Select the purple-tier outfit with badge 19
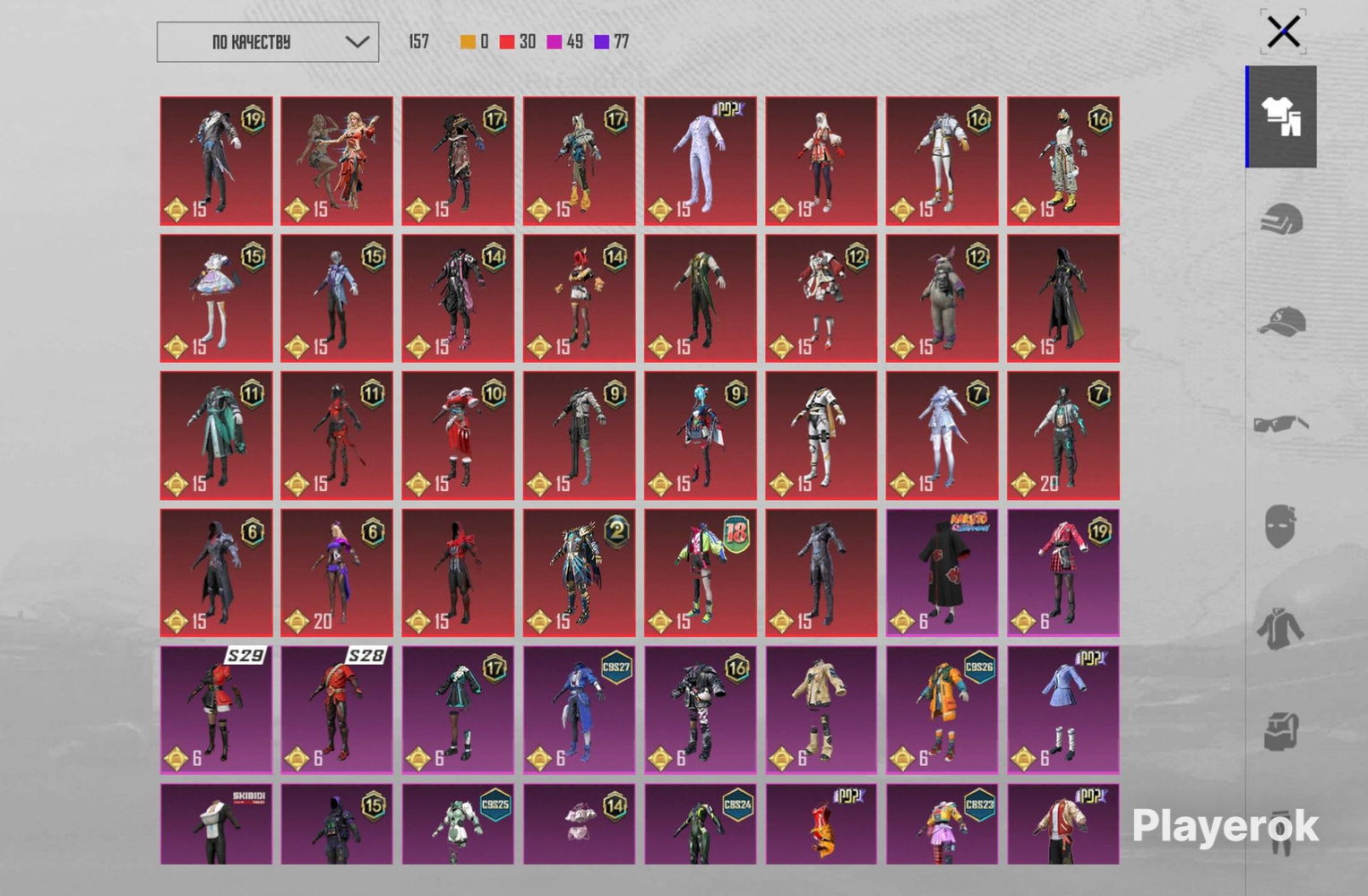 coord(1063,573)
